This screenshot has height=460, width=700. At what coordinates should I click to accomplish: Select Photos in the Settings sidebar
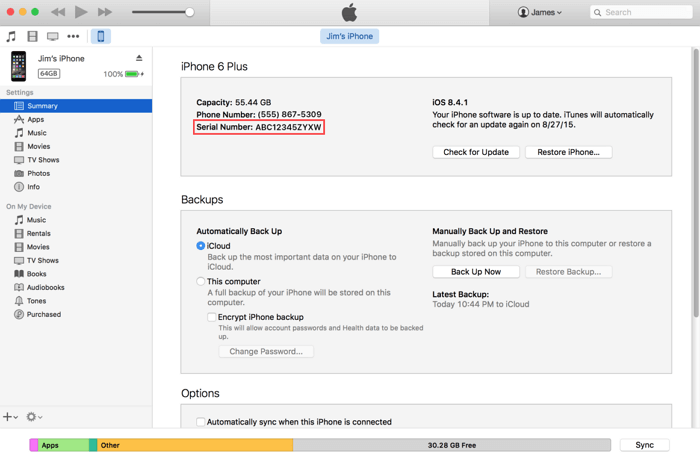[38, 173]
